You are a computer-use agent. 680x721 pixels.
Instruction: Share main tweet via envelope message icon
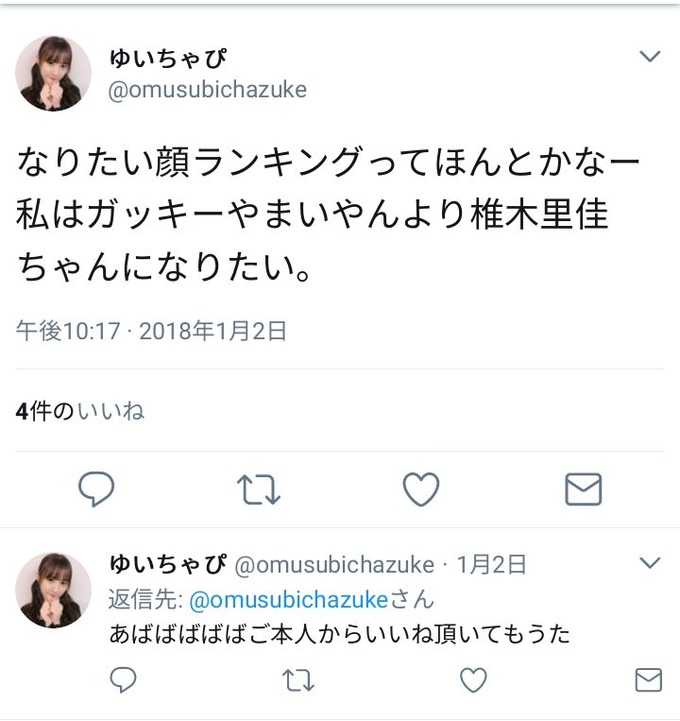583,489
